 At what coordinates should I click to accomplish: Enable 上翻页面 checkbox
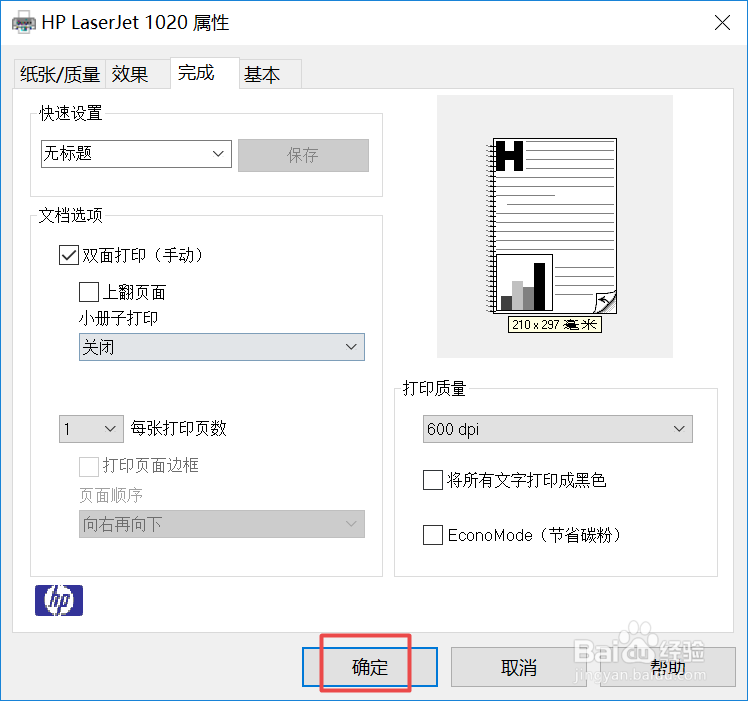pyautogui.click(x=89, y=292)
